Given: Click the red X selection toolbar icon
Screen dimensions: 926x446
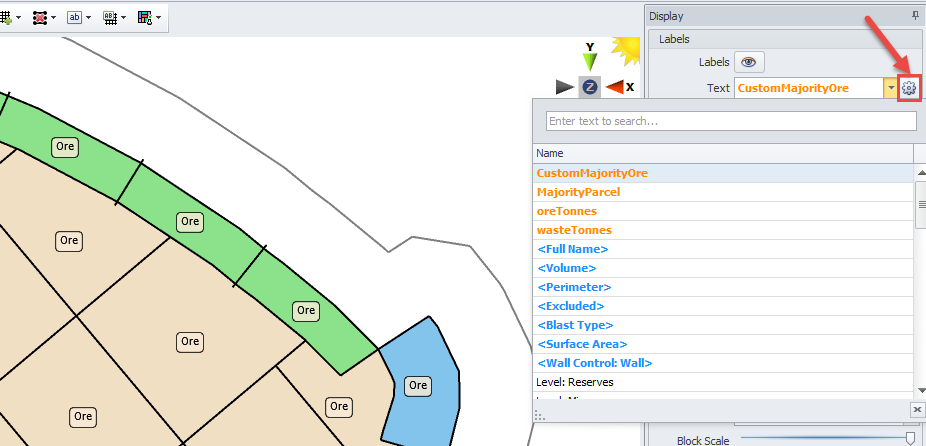Looking at the screenshot, I should coord(39,18).
